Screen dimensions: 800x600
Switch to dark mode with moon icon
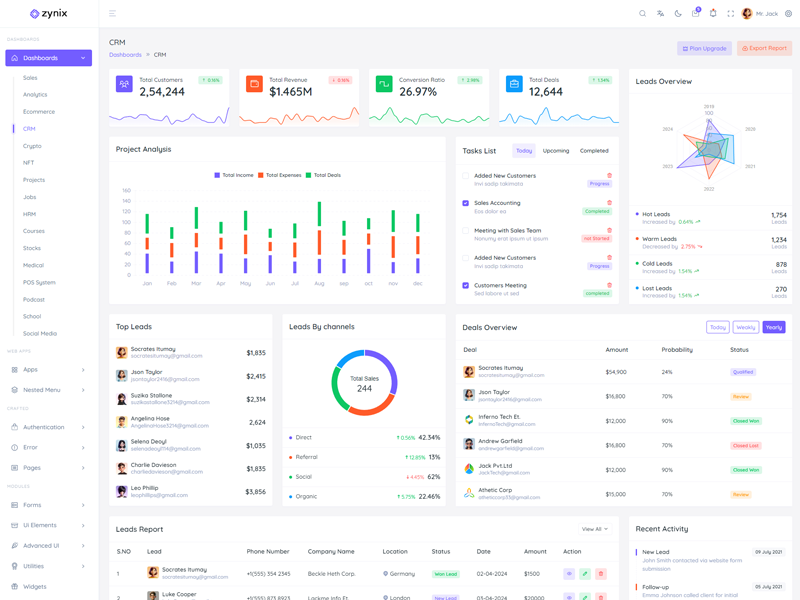(x=678, y=14)
